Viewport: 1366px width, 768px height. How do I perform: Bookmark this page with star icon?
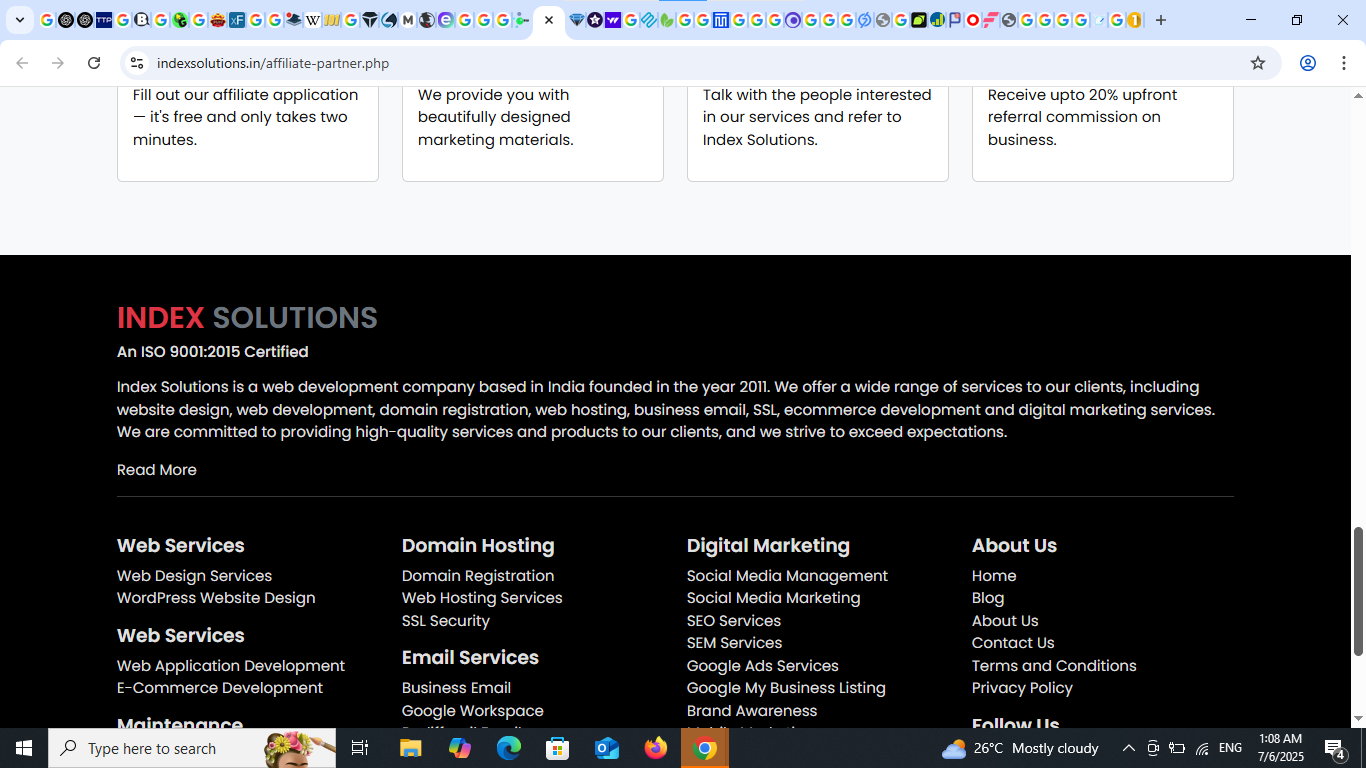coord(1258,63)
